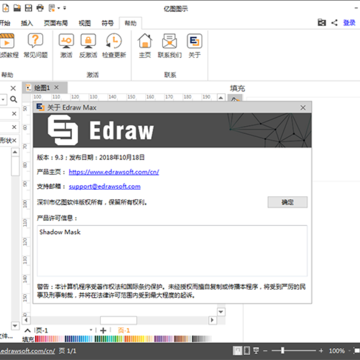Zoom in with the plus button

click(321, 351)
